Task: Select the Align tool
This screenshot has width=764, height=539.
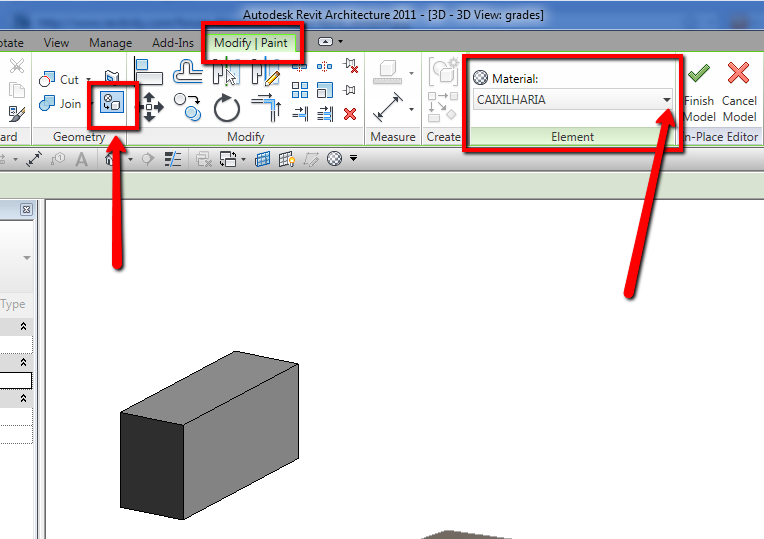Action: pos(149,72)
